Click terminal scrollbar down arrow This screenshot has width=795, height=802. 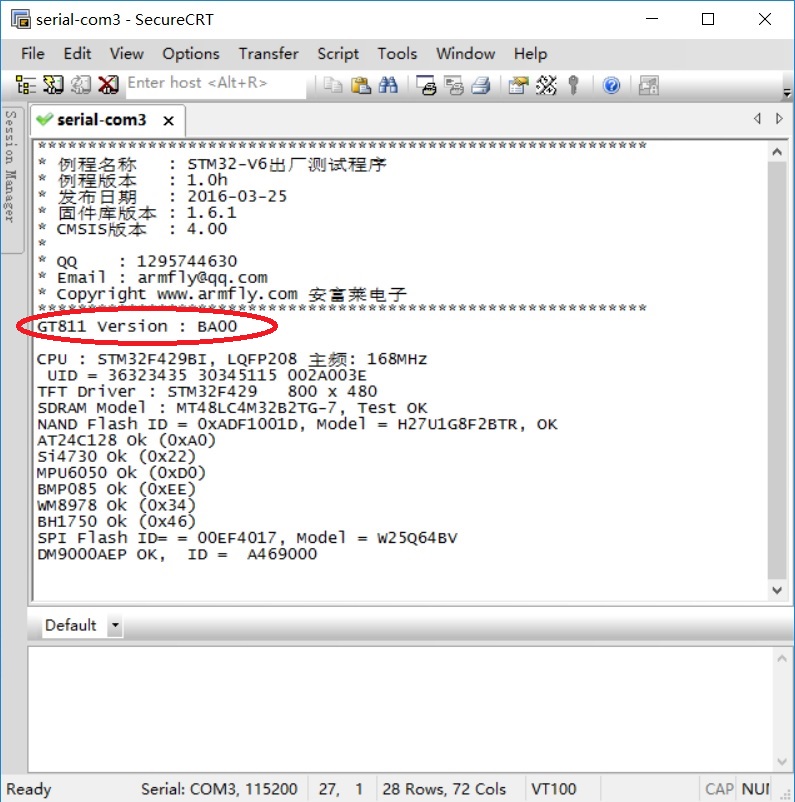pos(777,590)
